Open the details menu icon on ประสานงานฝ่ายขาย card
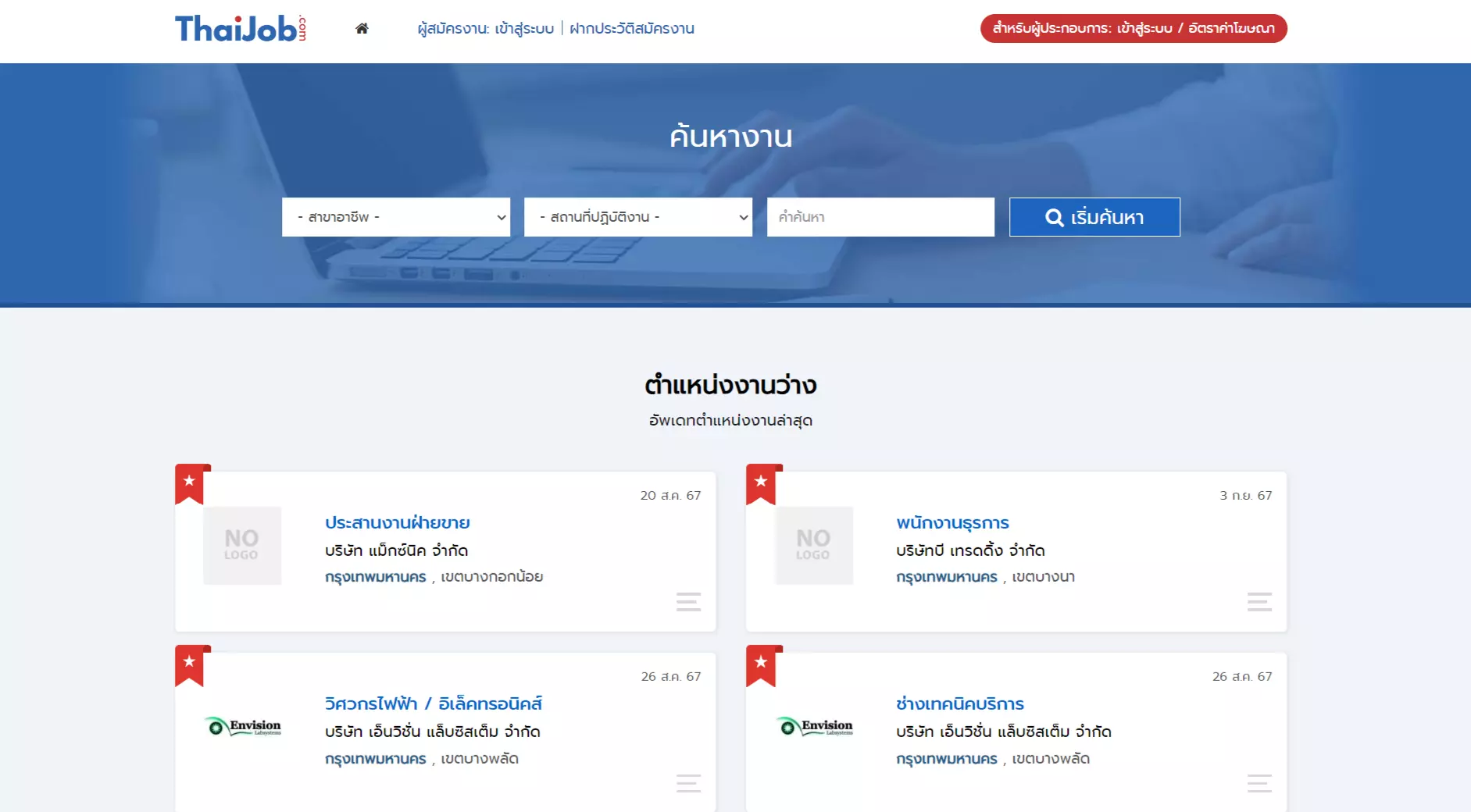 688,602
